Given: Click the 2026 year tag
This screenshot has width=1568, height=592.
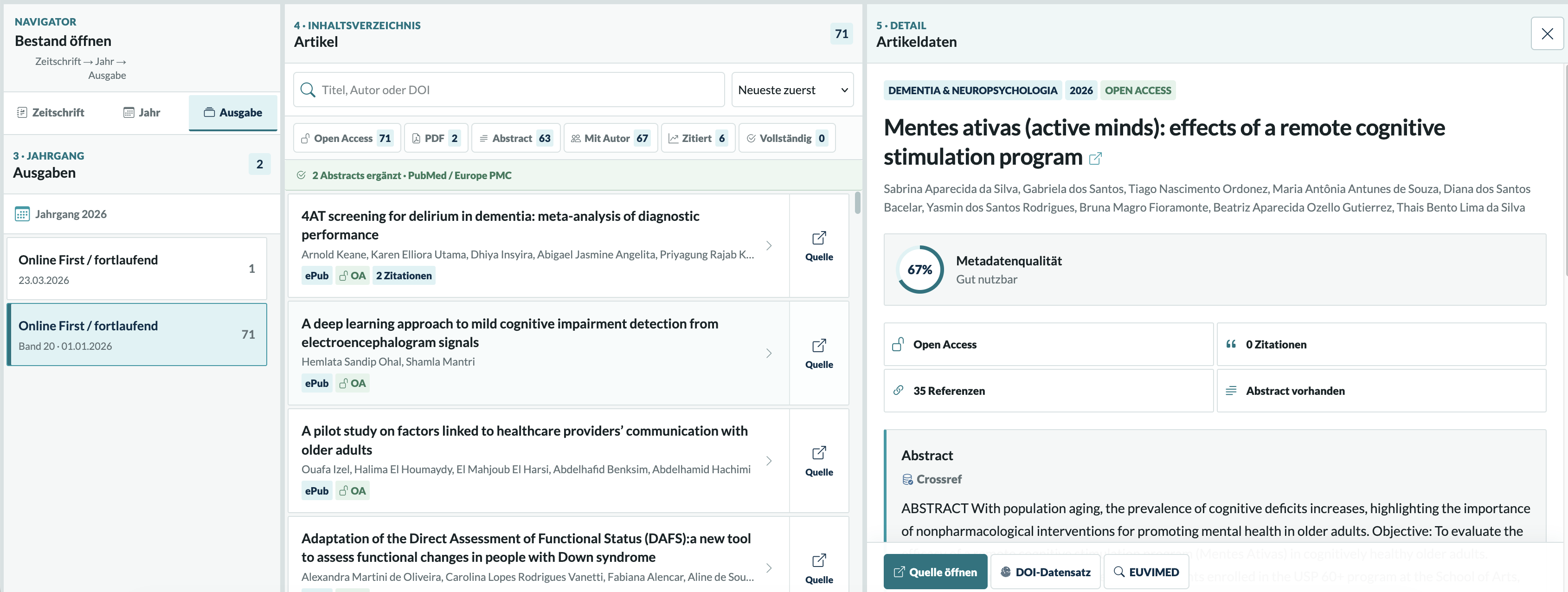Looking at the screenshot, I should 1080,91.
